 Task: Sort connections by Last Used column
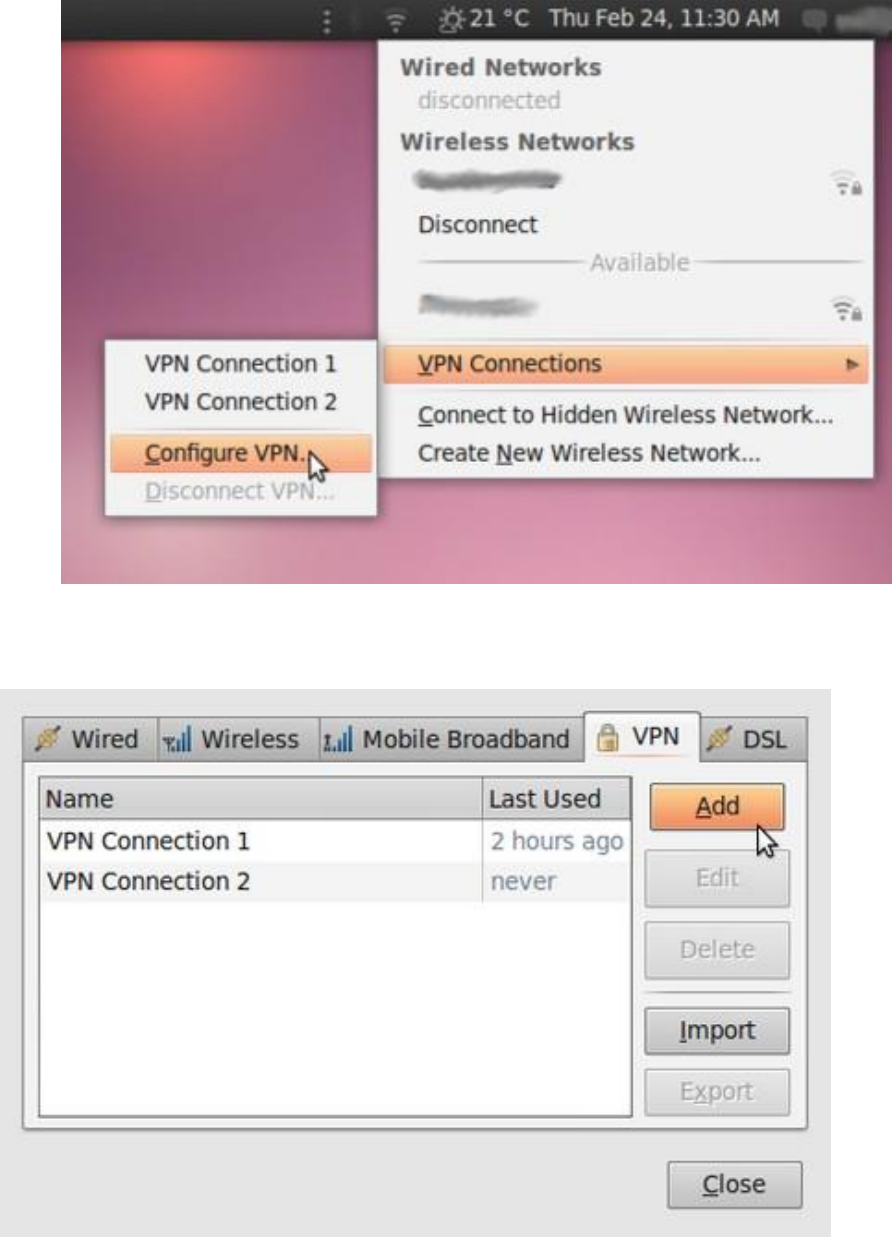[557, 799]
